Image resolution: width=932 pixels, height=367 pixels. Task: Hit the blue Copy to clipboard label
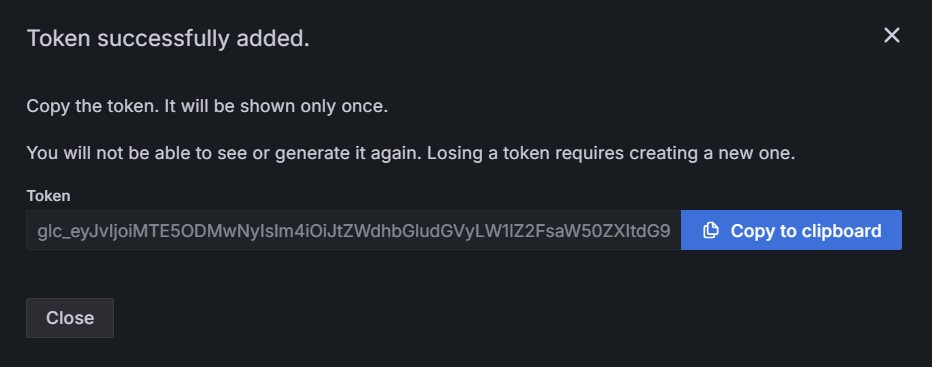pos(805,231)
